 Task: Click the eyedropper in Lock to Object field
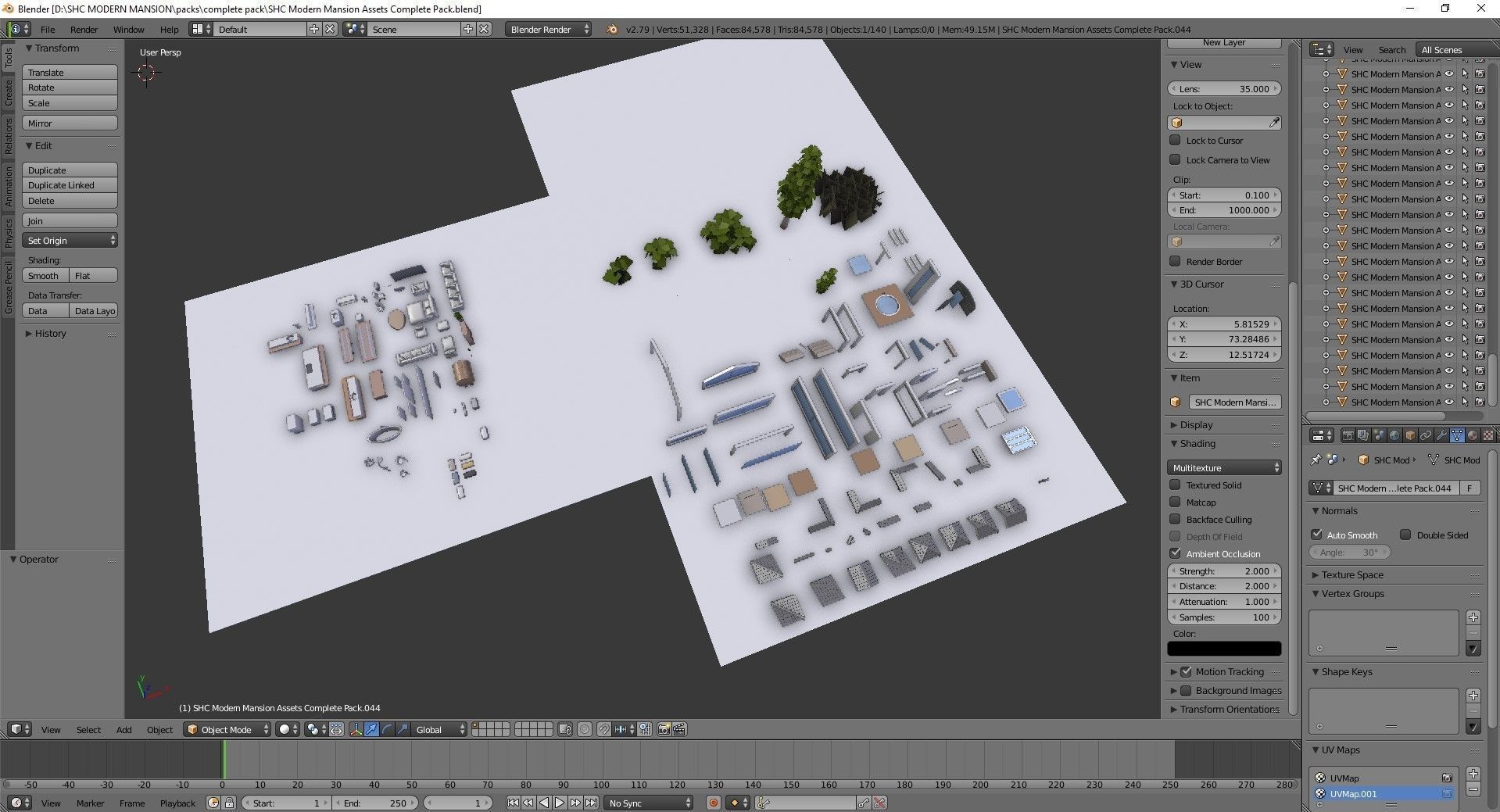tap(1273, 123)
